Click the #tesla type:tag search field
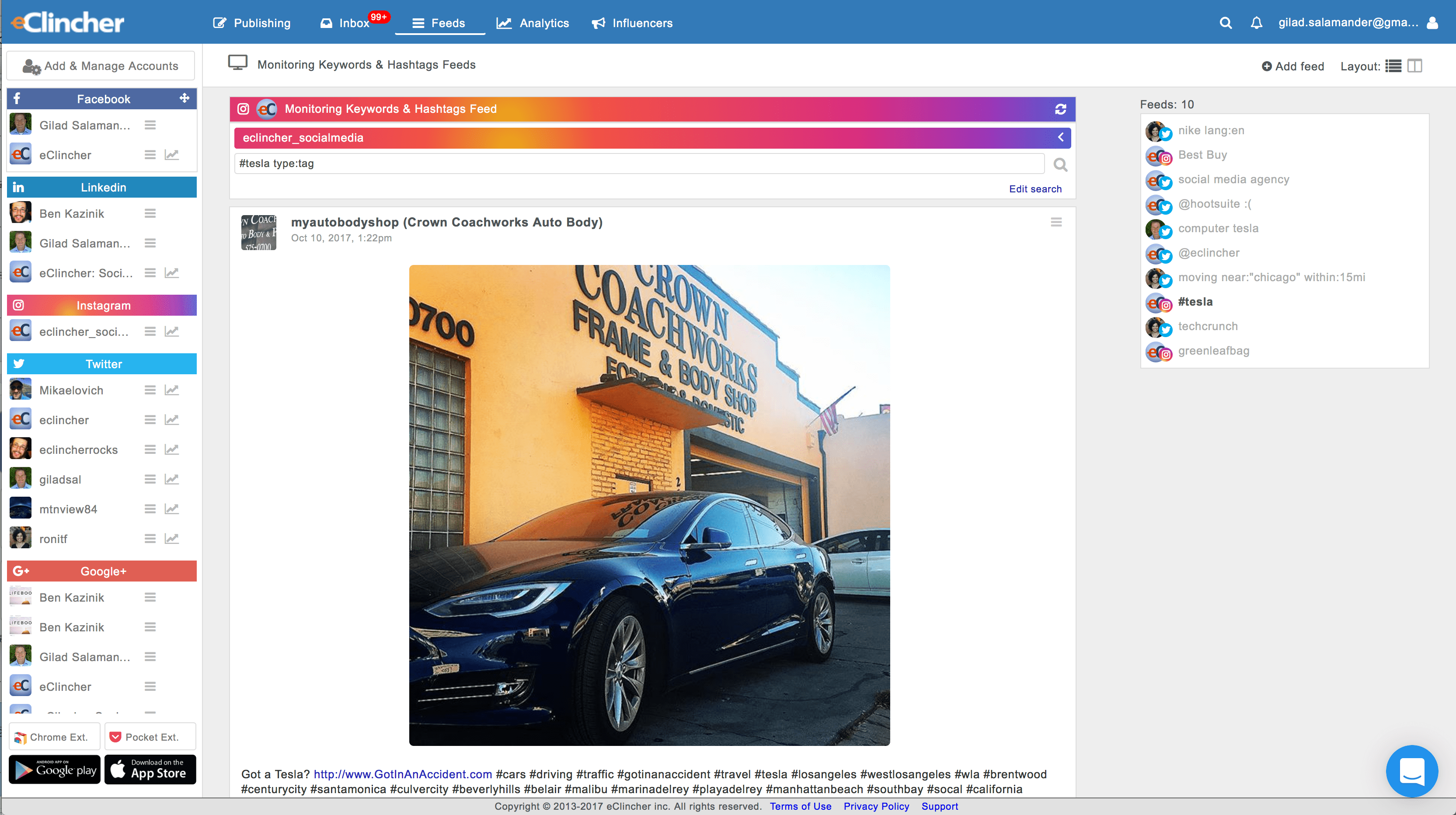This screenshot has width=1456, height=815. (x=639, y=164)
